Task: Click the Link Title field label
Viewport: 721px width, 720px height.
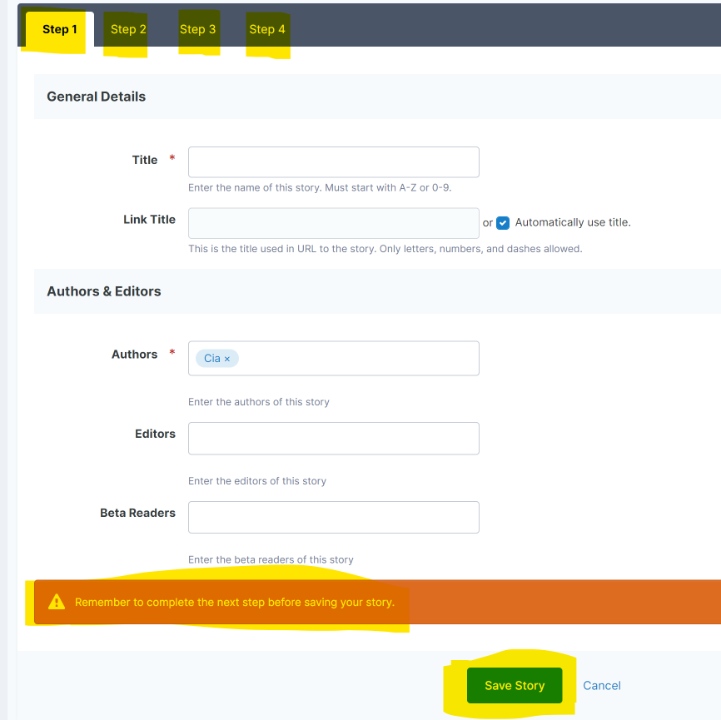Action: [149, 220]
